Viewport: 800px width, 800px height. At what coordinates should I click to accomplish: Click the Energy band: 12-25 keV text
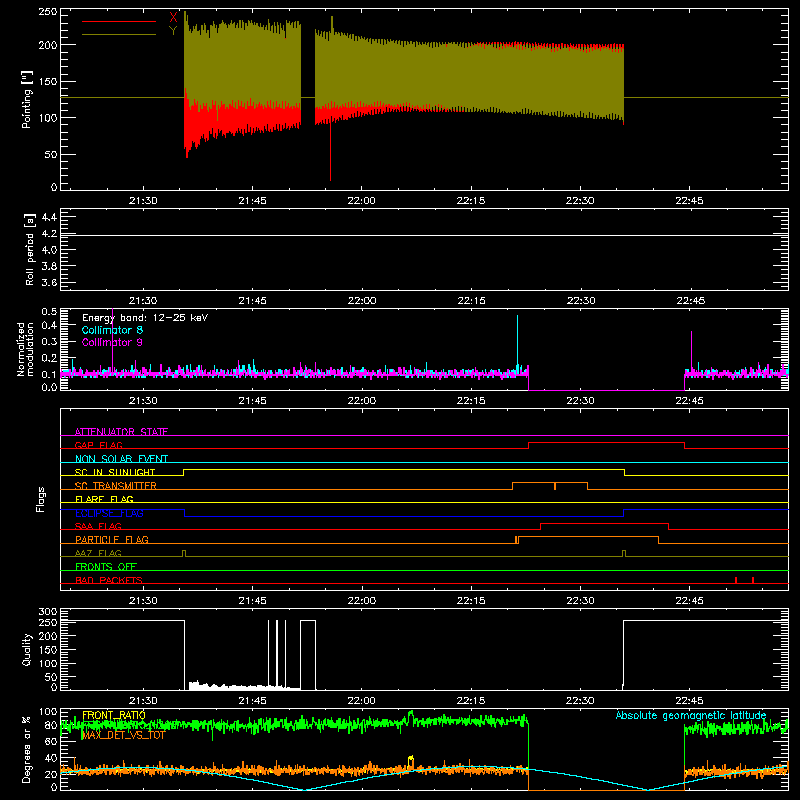point(145,318)
